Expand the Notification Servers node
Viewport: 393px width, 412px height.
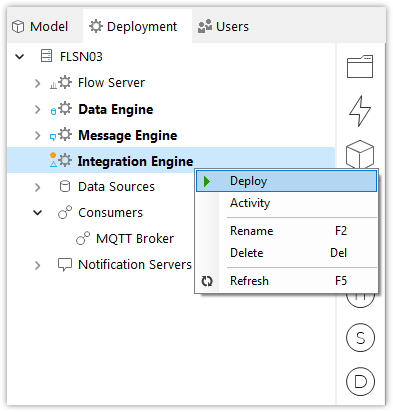[x=37, y=265]
